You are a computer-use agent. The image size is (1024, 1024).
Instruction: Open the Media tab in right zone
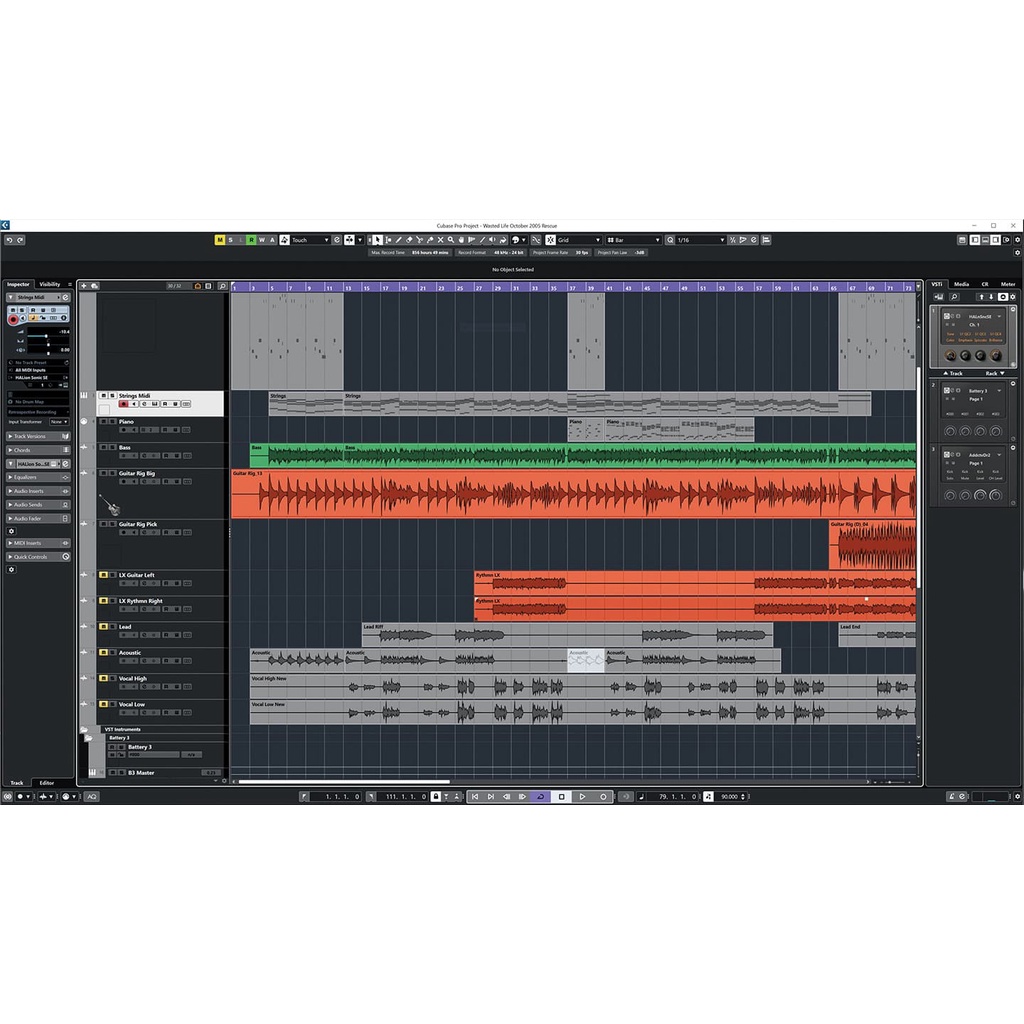point(961,285)
